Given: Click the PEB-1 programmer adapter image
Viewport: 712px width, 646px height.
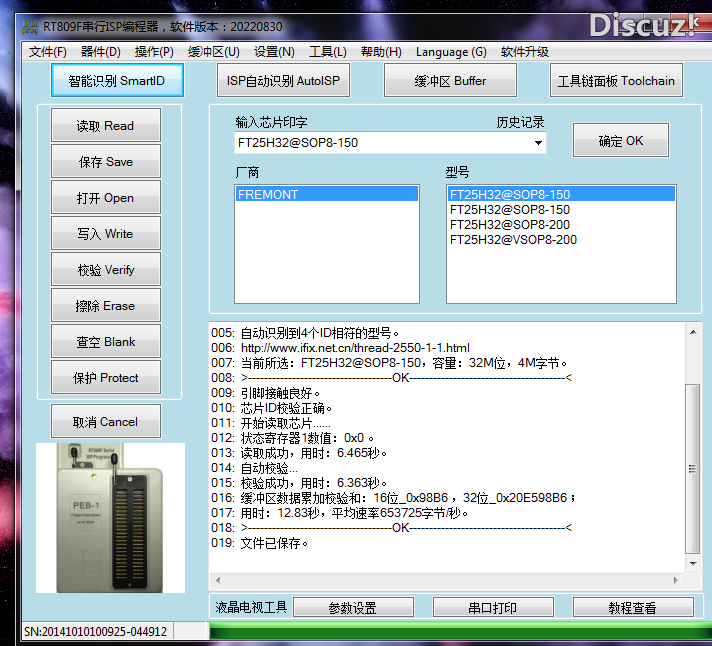Looking at the screenshot, I should pos(110,518).
